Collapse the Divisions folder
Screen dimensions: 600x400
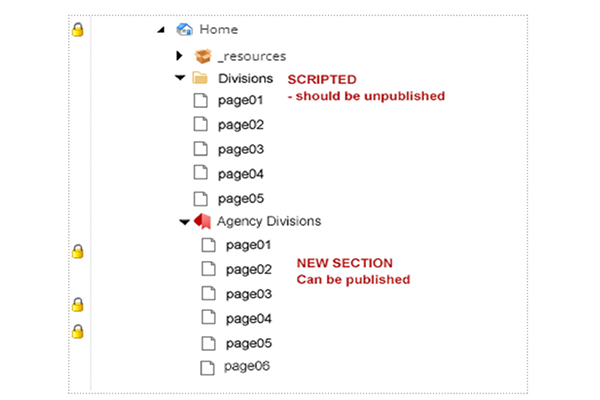[x=180, y=78]
